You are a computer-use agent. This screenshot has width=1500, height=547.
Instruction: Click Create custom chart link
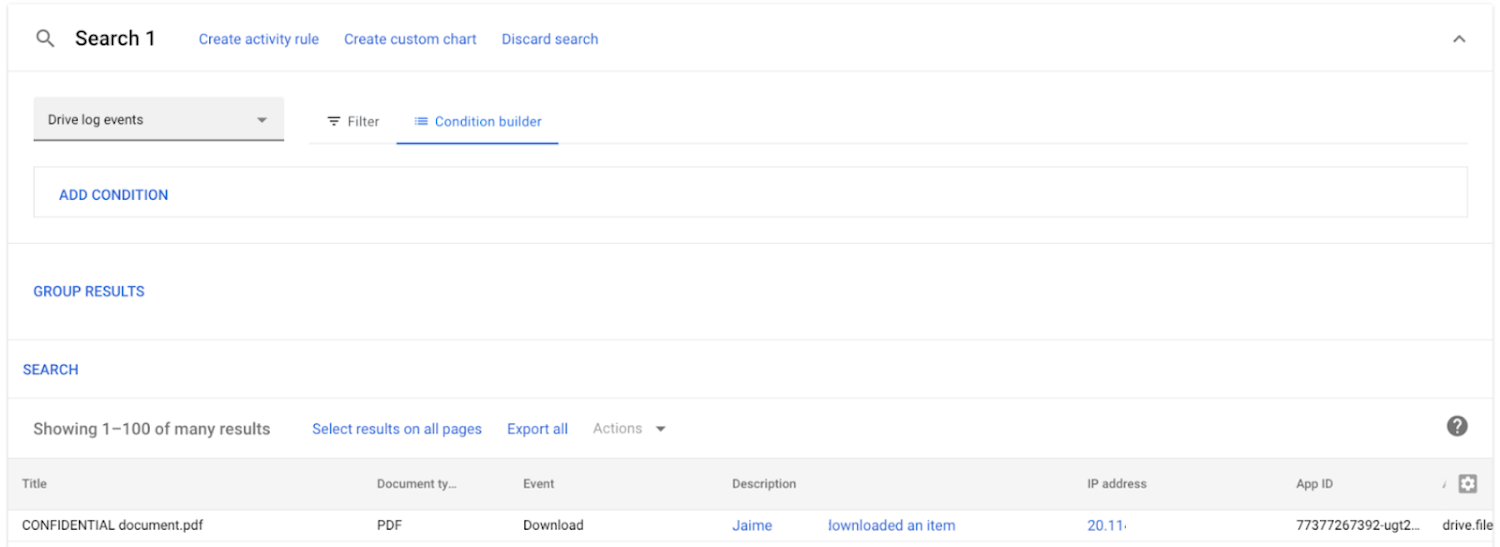click(410, 39)
